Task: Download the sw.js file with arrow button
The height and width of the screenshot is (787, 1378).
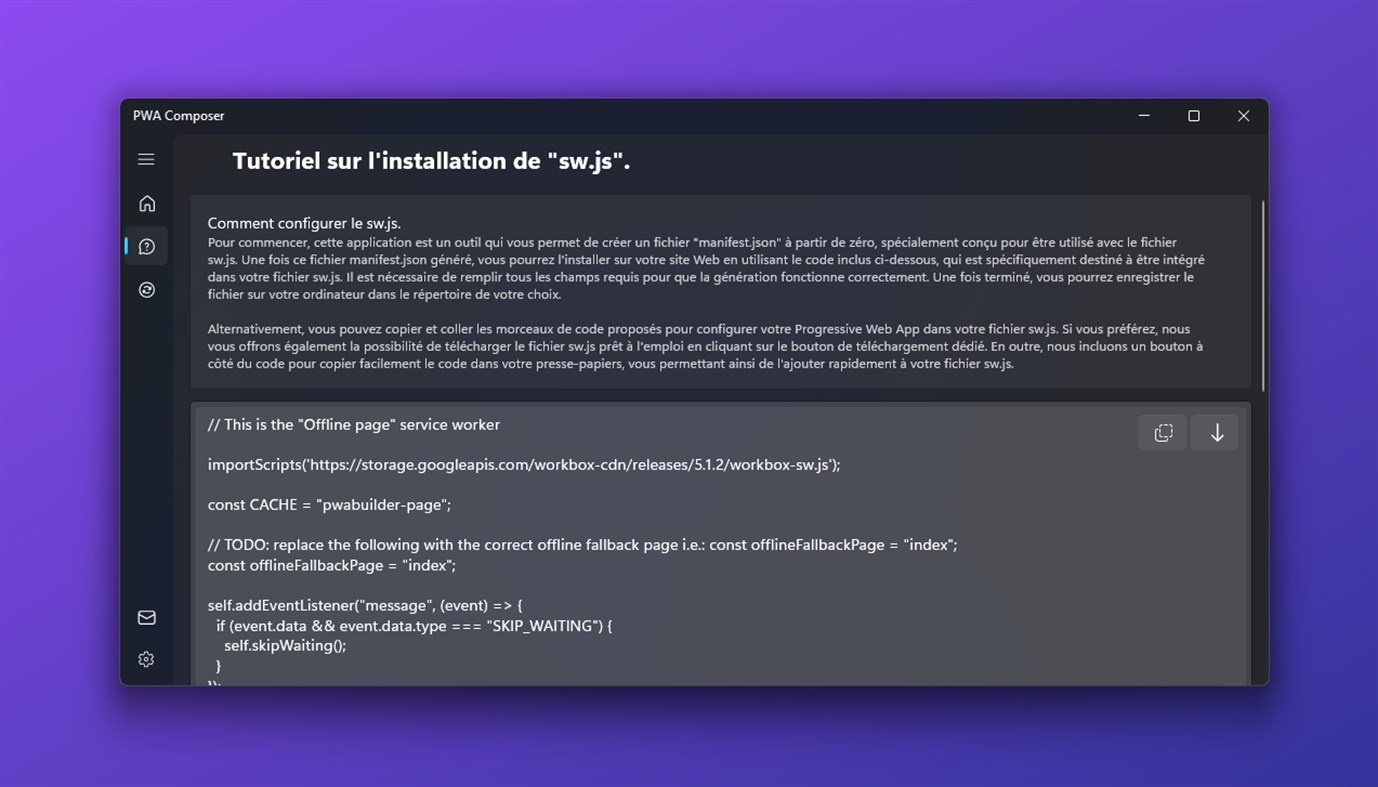Action: (x=1216, y=433)
